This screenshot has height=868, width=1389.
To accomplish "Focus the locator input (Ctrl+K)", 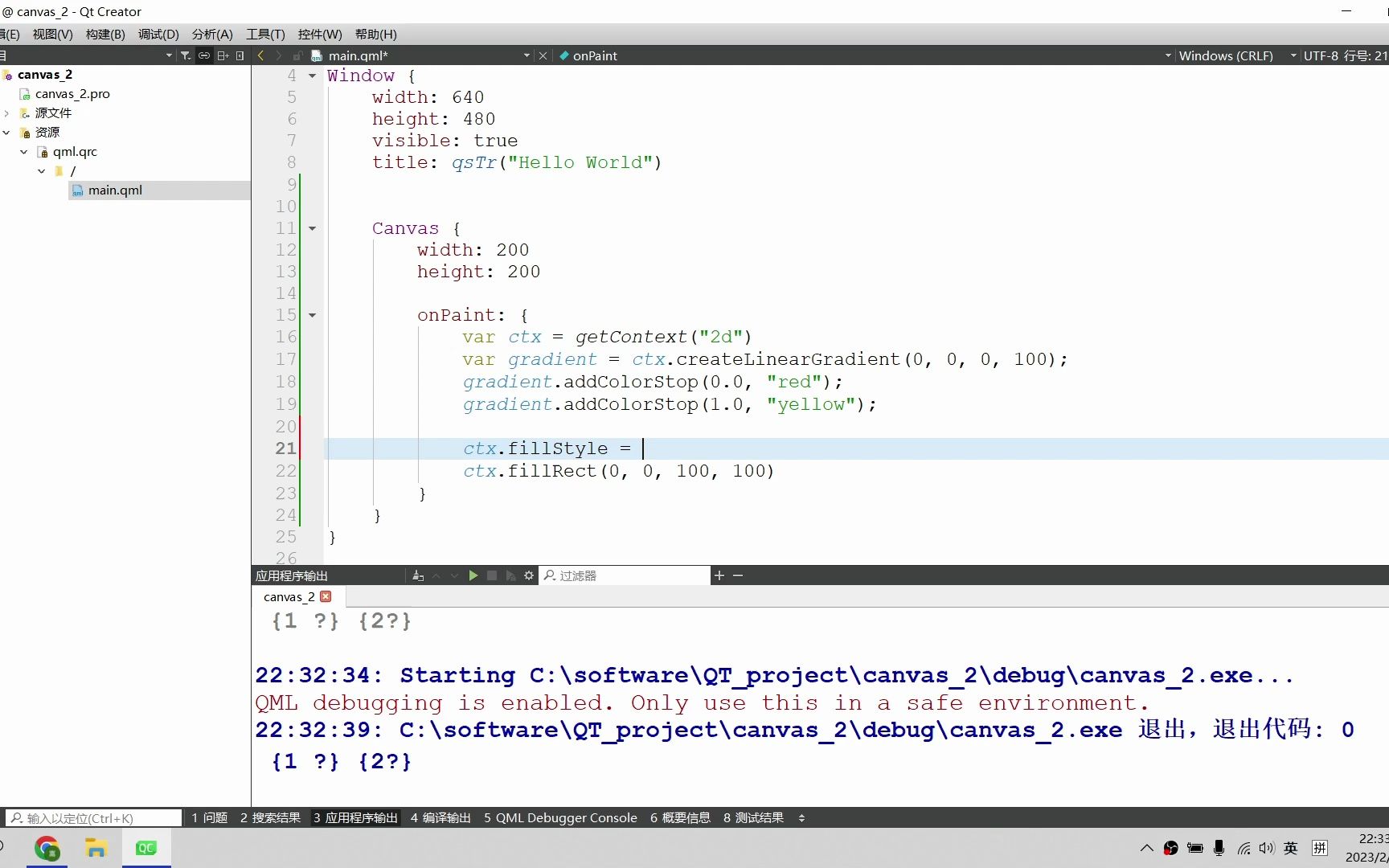I will click(x=94, y=818).
